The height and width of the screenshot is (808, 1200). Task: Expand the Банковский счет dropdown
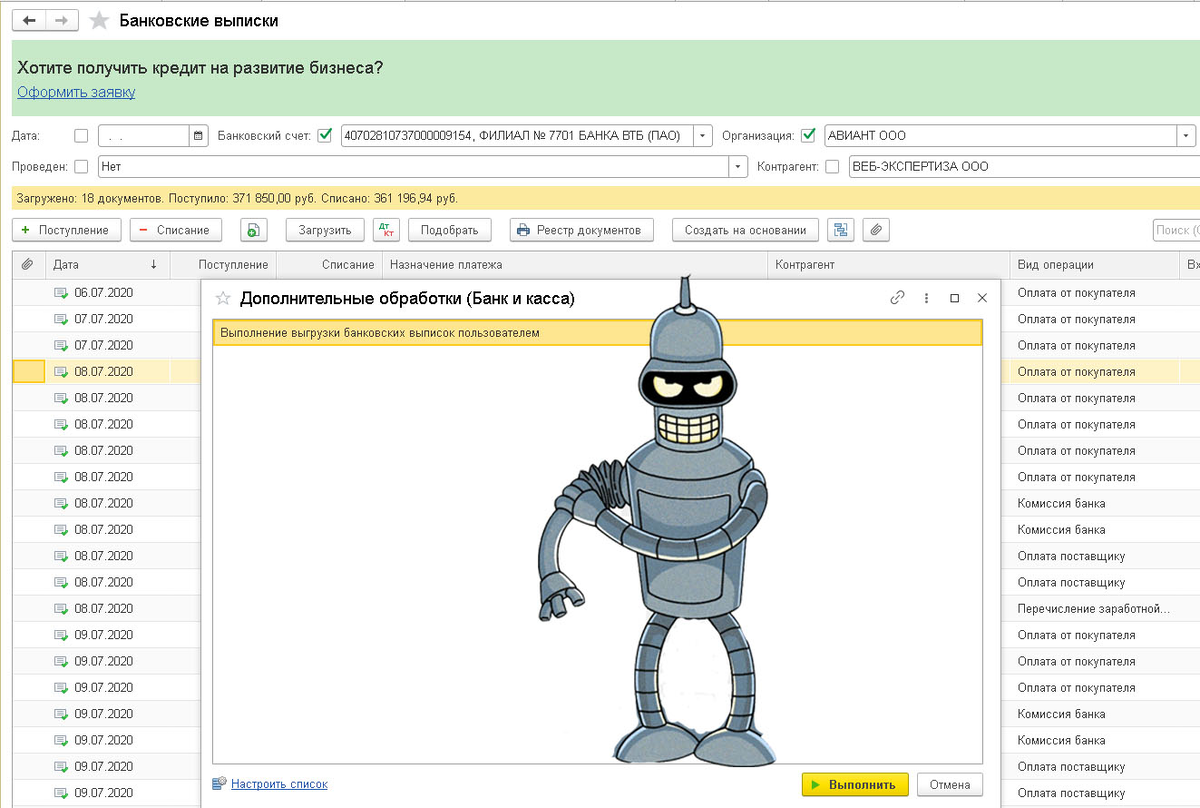coord(704,136)
